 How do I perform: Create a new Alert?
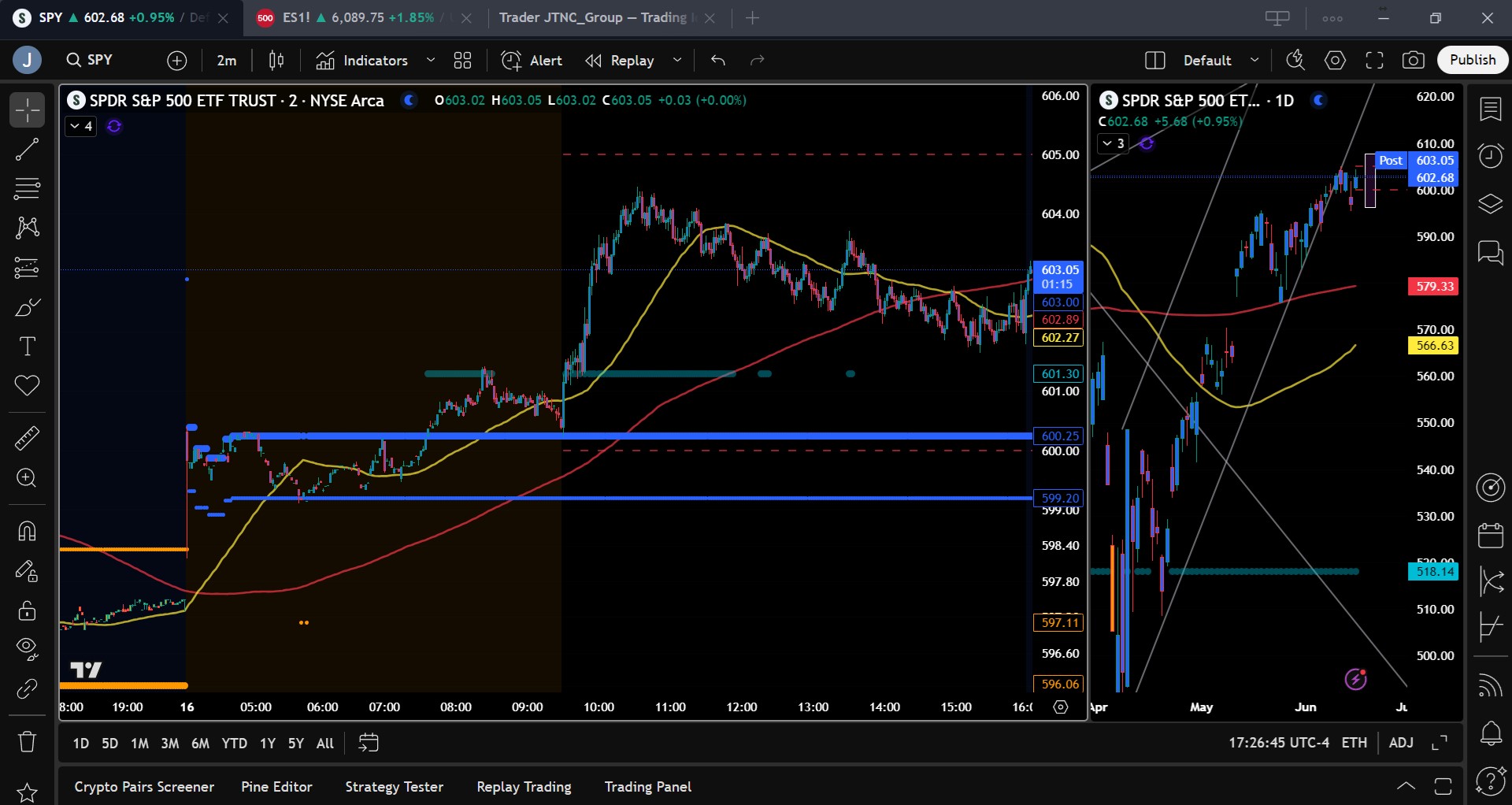point(532,60)
